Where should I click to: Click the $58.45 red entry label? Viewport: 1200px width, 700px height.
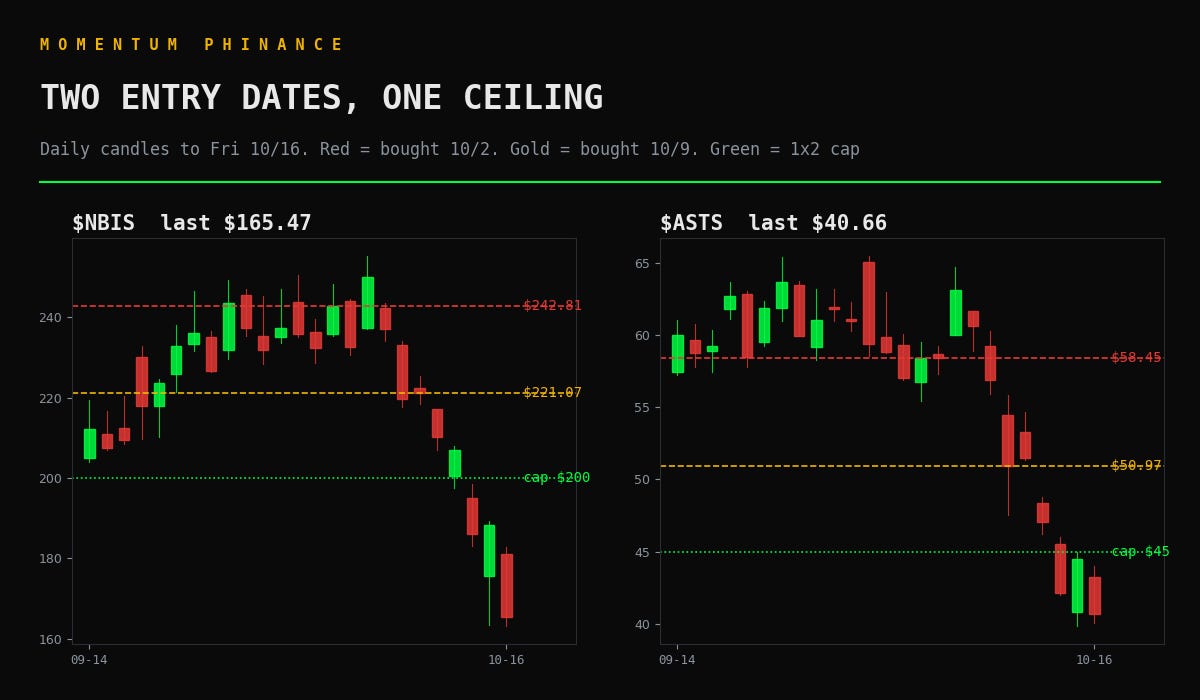(1136, 358)
